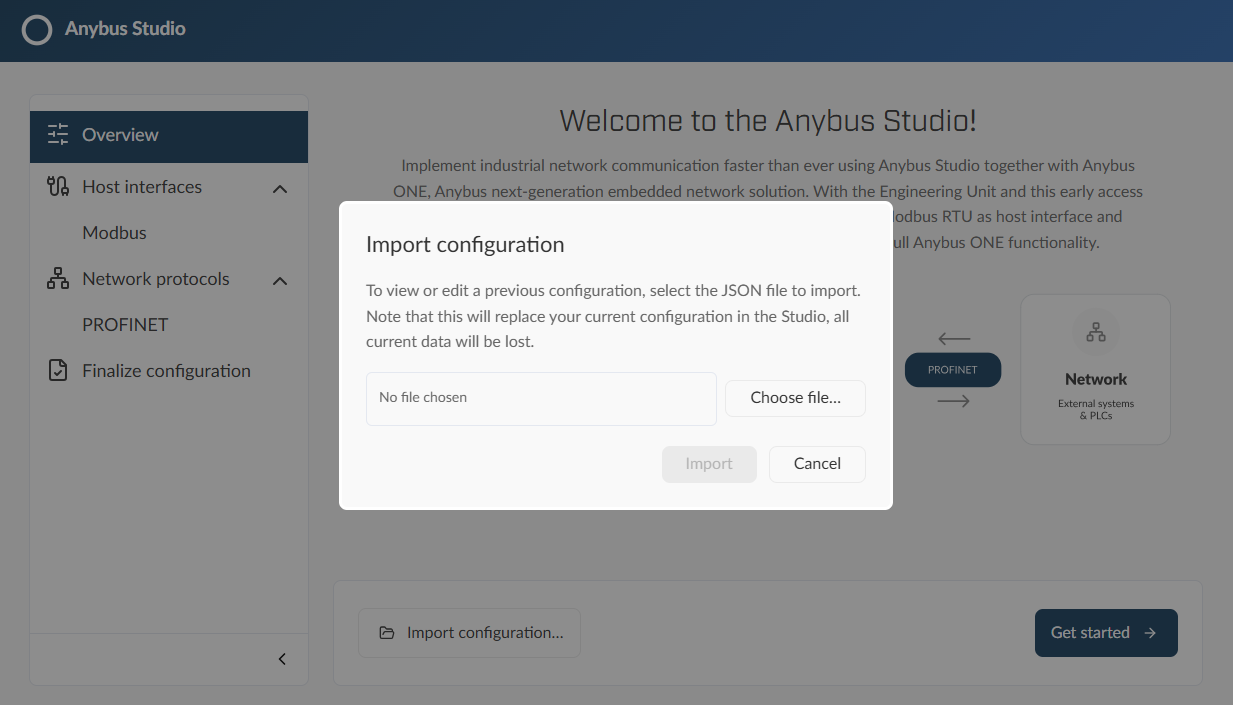Collapse the sidebar using left chevron

pyautogui.click(x=282, y=659)
